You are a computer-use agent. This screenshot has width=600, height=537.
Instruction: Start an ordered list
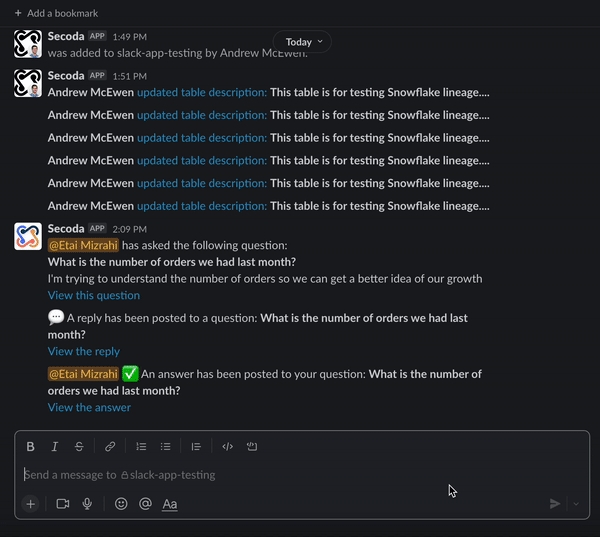tap(141, 447)
